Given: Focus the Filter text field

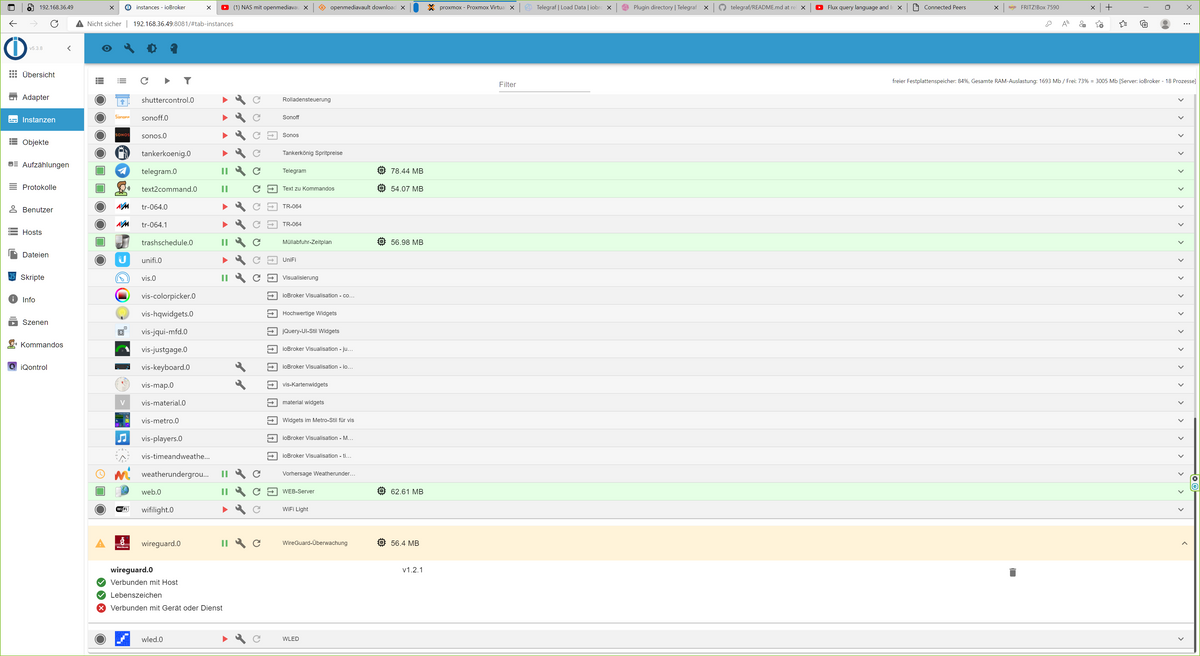Looking at the screenshot, I should 544,85.
